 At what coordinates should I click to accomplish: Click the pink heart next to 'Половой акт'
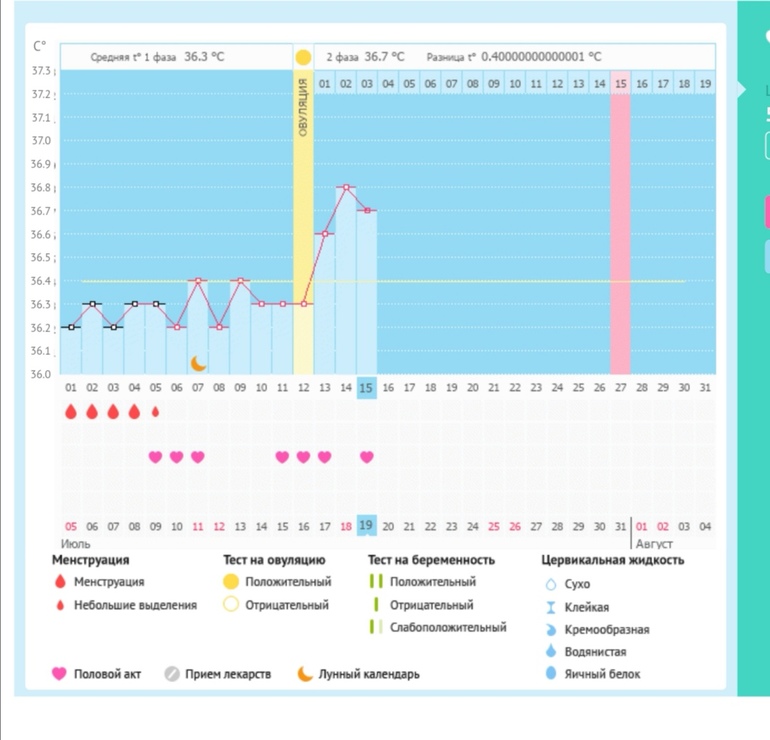click(x=59, y=674)
